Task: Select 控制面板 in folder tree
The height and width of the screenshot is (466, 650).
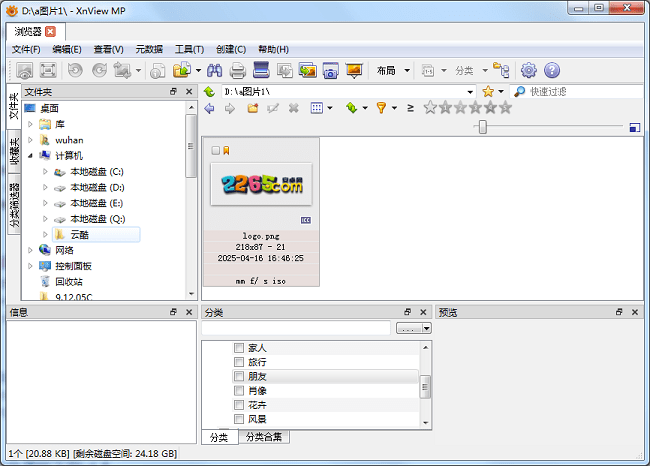Action: pos(73,266)
